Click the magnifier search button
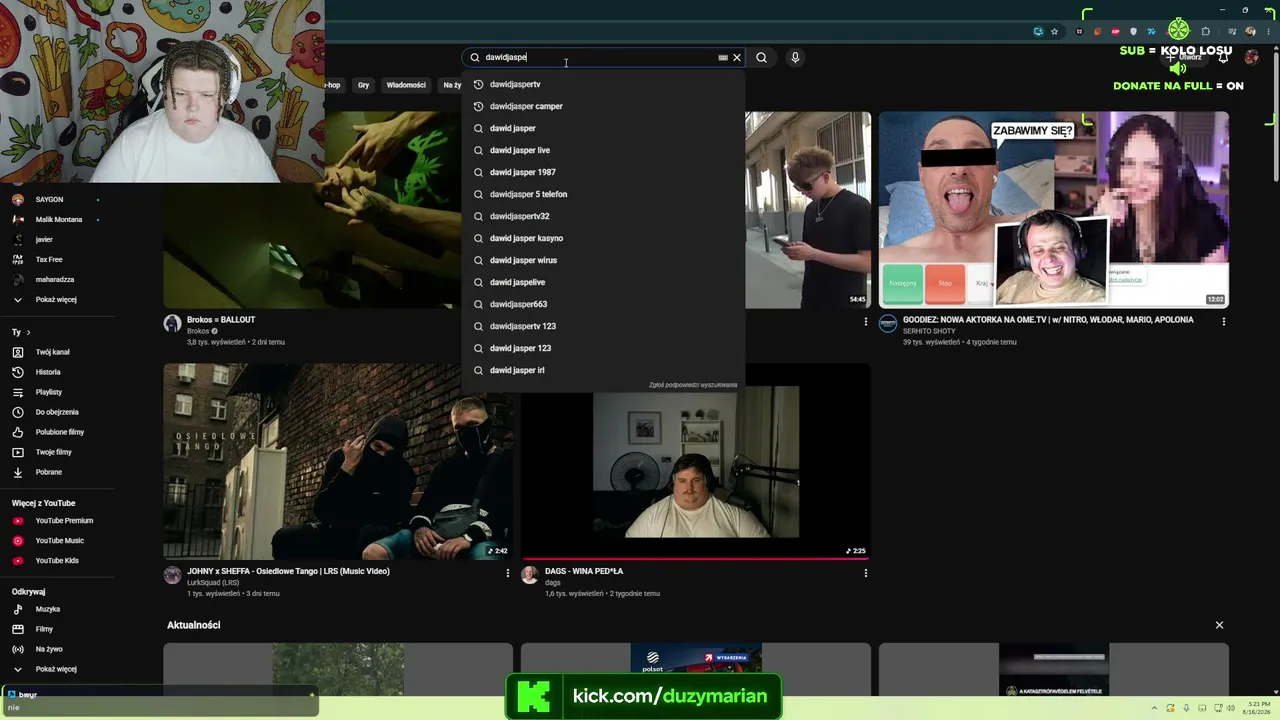 pos(761,58)
